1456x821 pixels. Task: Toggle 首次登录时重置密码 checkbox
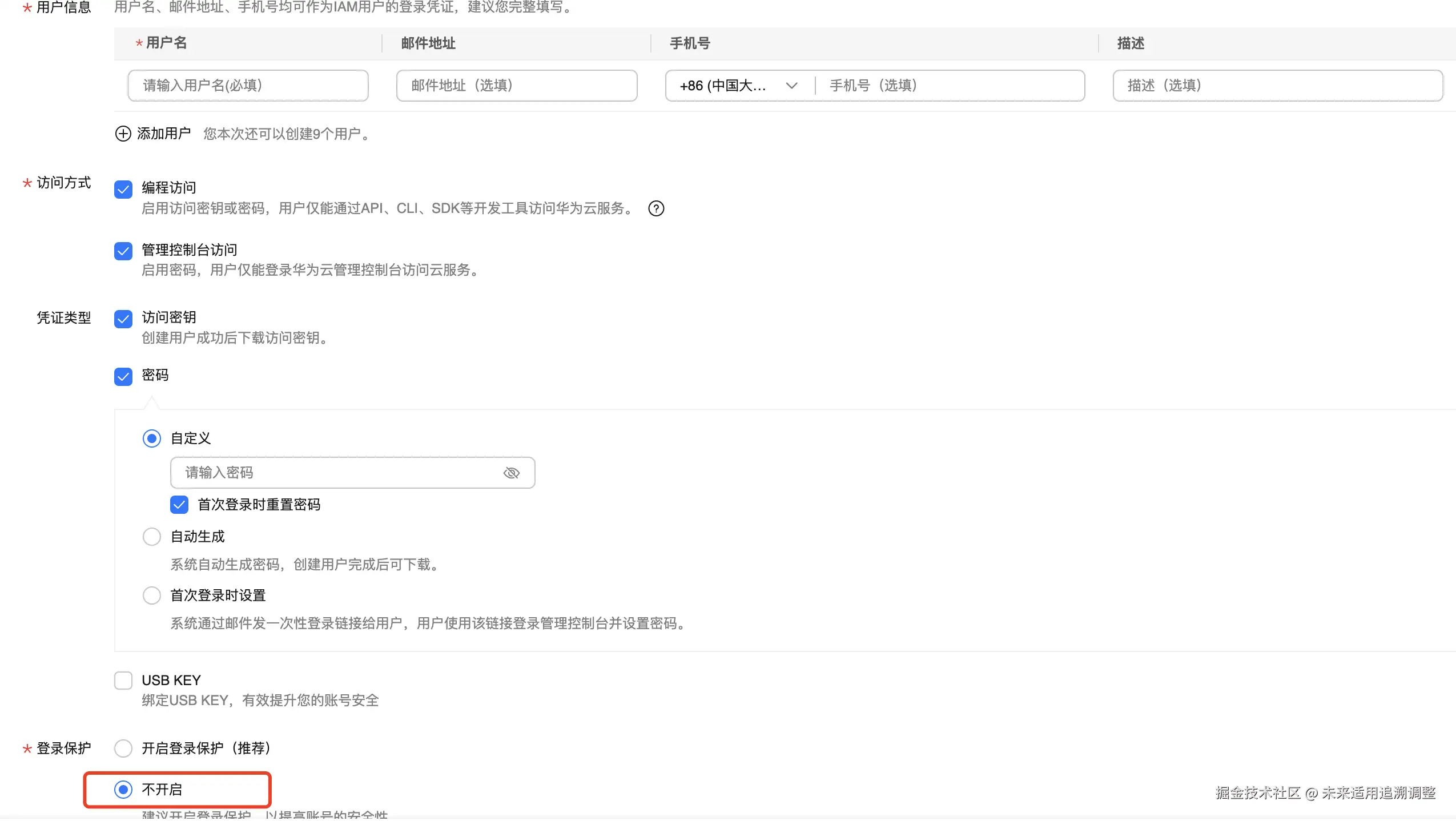[179, 505]
